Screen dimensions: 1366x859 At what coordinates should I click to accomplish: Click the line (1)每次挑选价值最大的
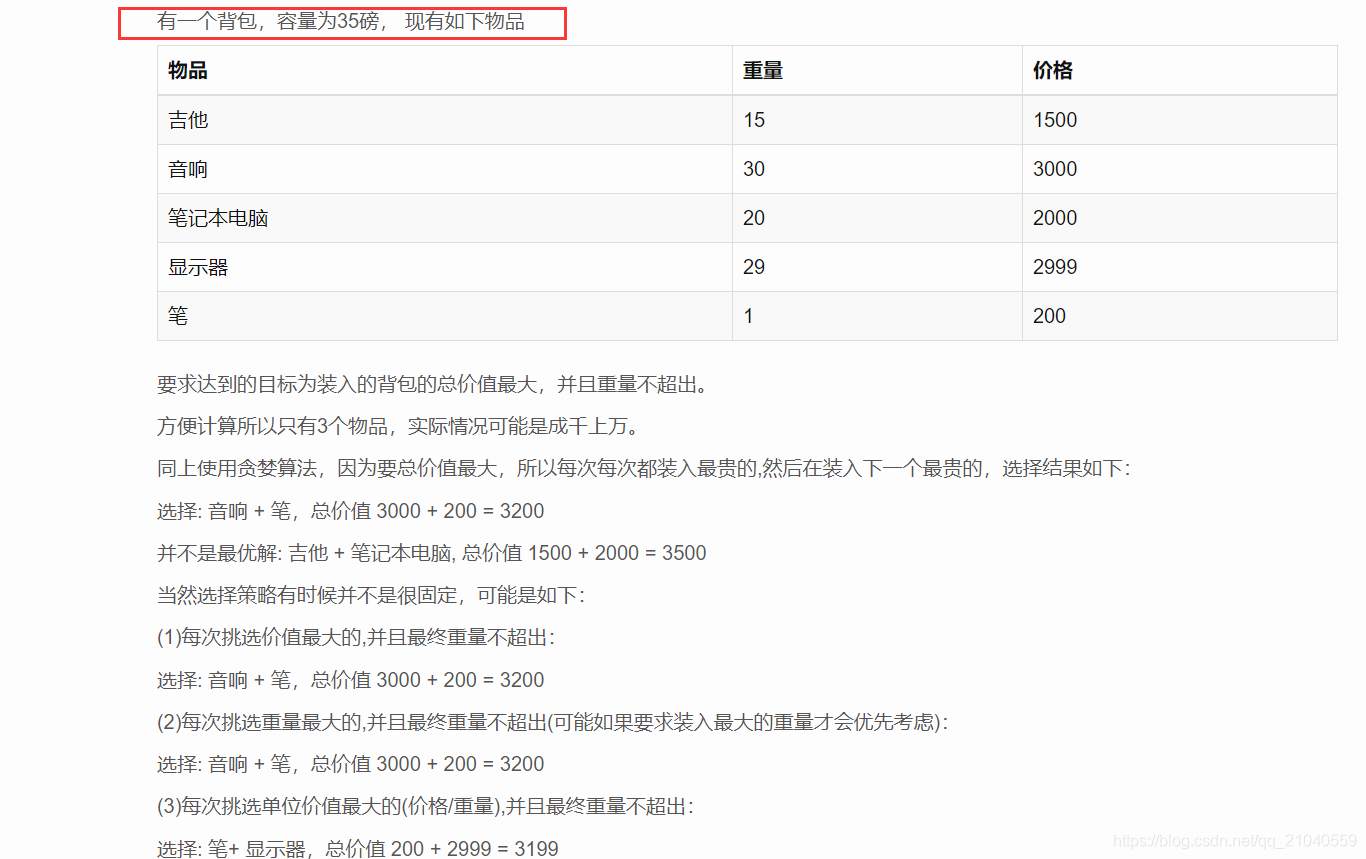click(356, 637)
